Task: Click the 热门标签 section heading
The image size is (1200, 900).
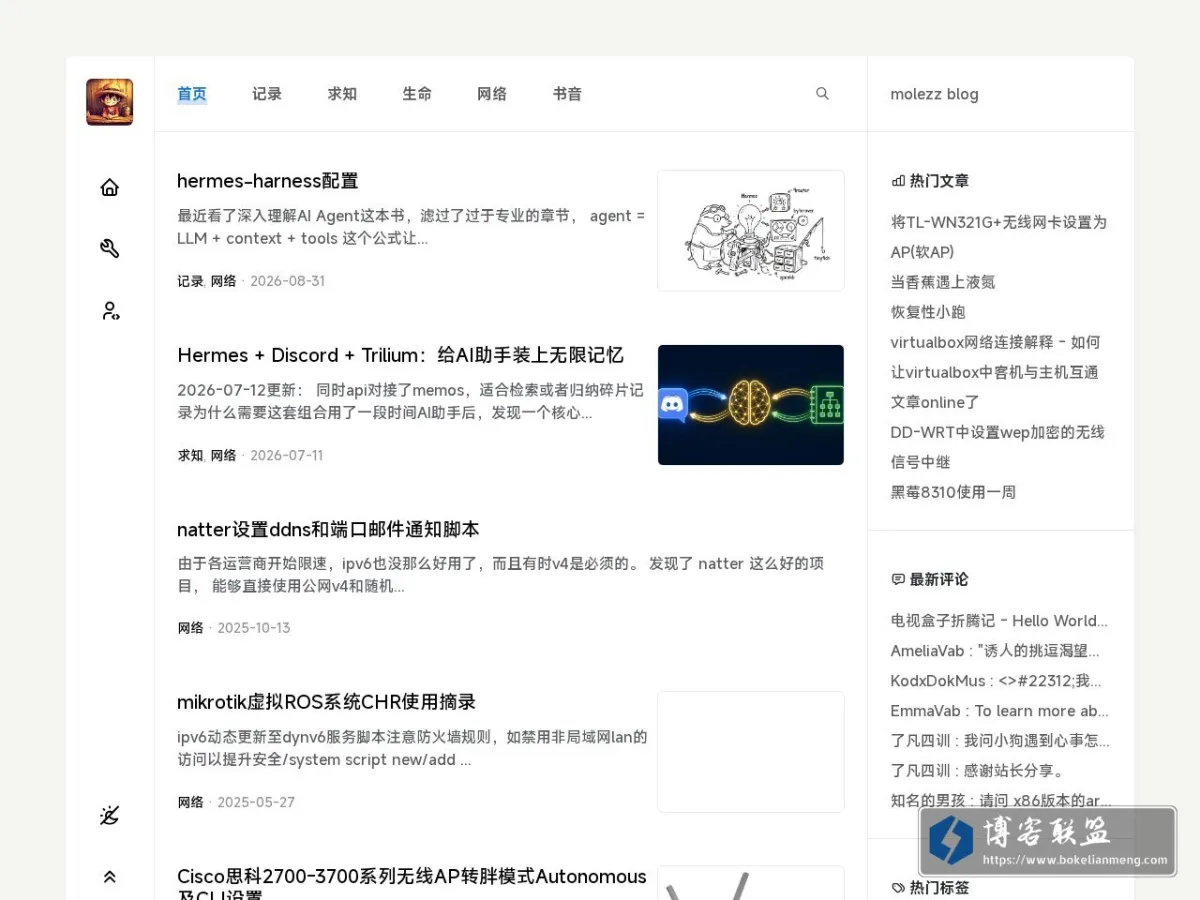Action: click(x=930, y=887)
